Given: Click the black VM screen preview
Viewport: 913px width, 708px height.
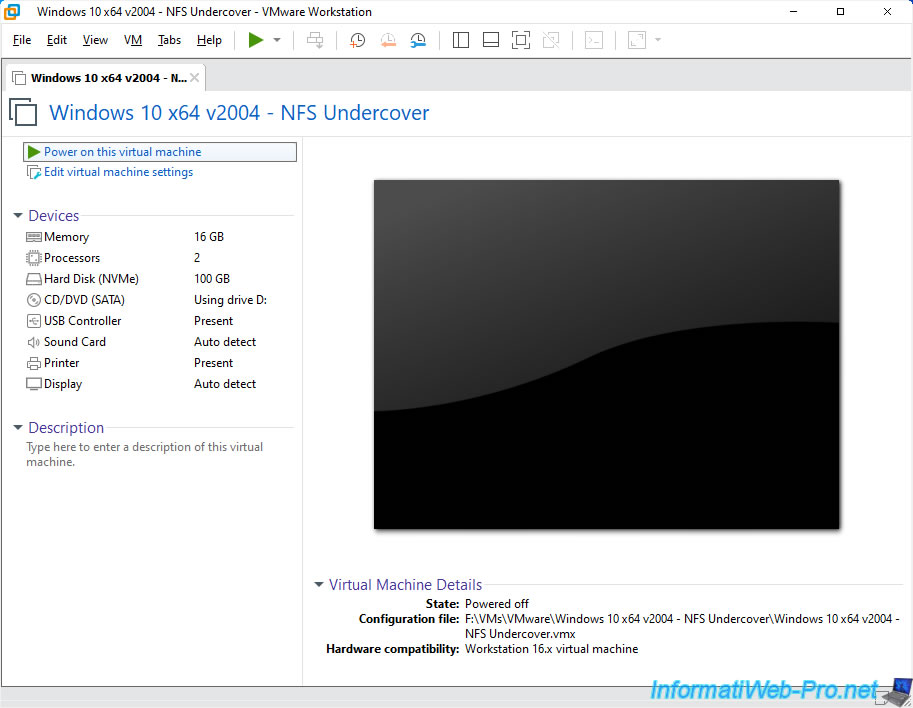Looking at the screenshot, I should tap(606, 354).
